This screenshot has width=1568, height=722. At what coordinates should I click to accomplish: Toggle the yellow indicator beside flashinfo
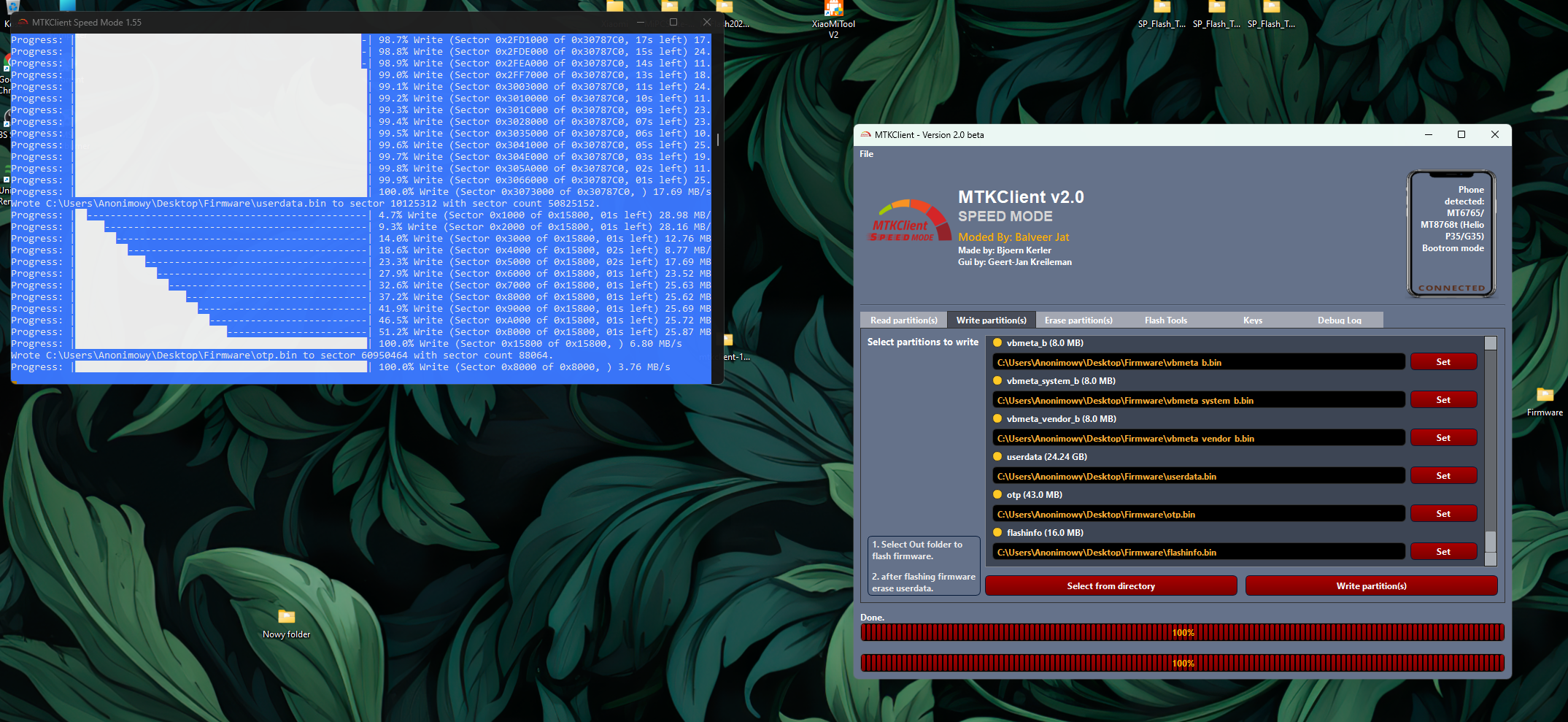[997, 533]
